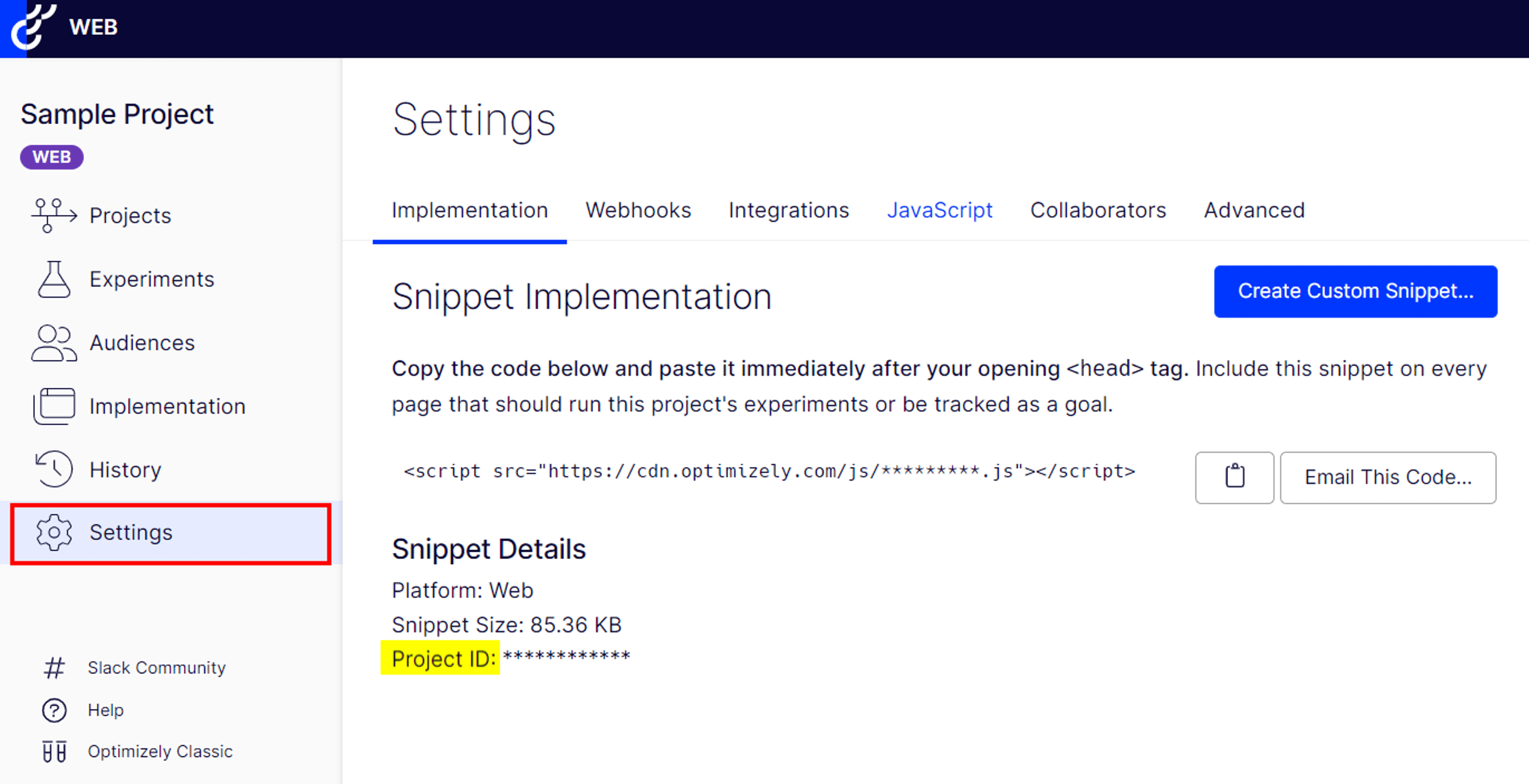Click the Audiences people icon
The width and height of the screenshot is (1529, 784).
pyautogui.click(x=53, y=343)
